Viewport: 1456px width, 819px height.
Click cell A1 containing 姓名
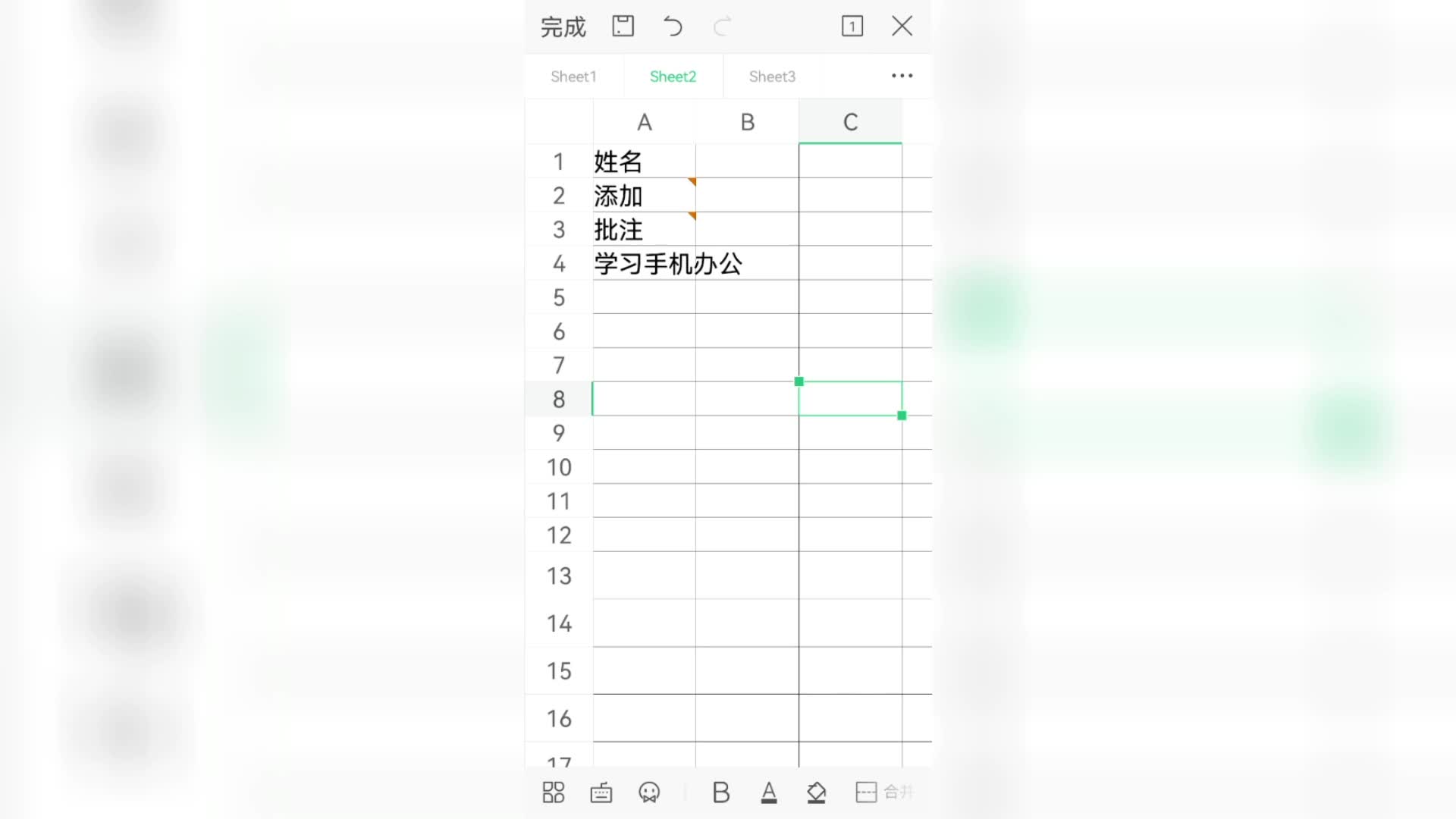[643, 161]
